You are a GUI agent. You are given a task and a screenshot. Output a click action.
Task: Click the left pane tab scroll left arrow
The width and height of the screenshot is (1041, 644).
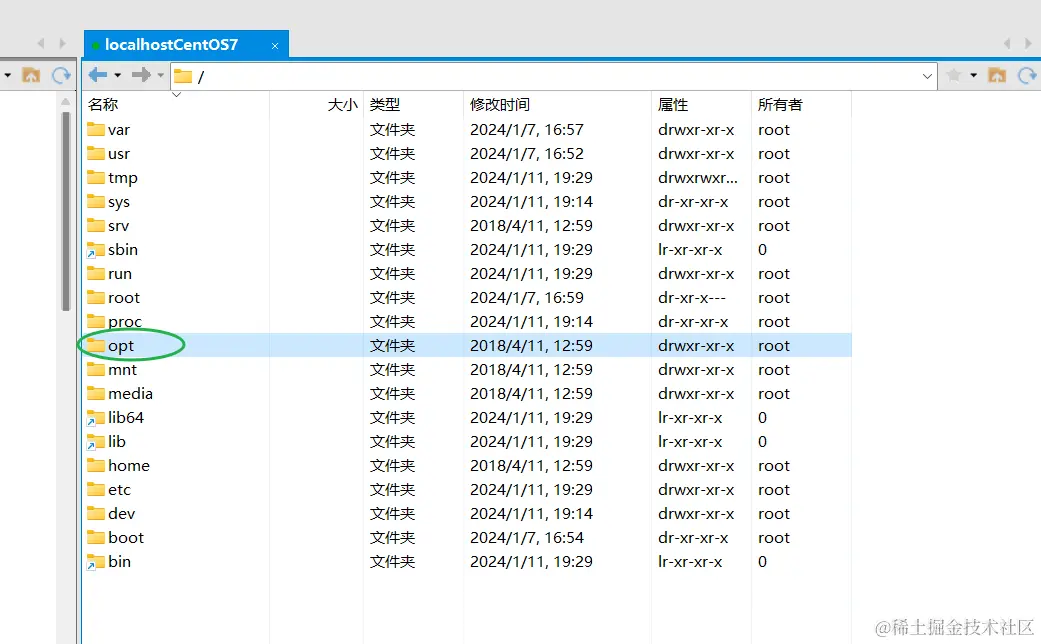pos(41,44)
